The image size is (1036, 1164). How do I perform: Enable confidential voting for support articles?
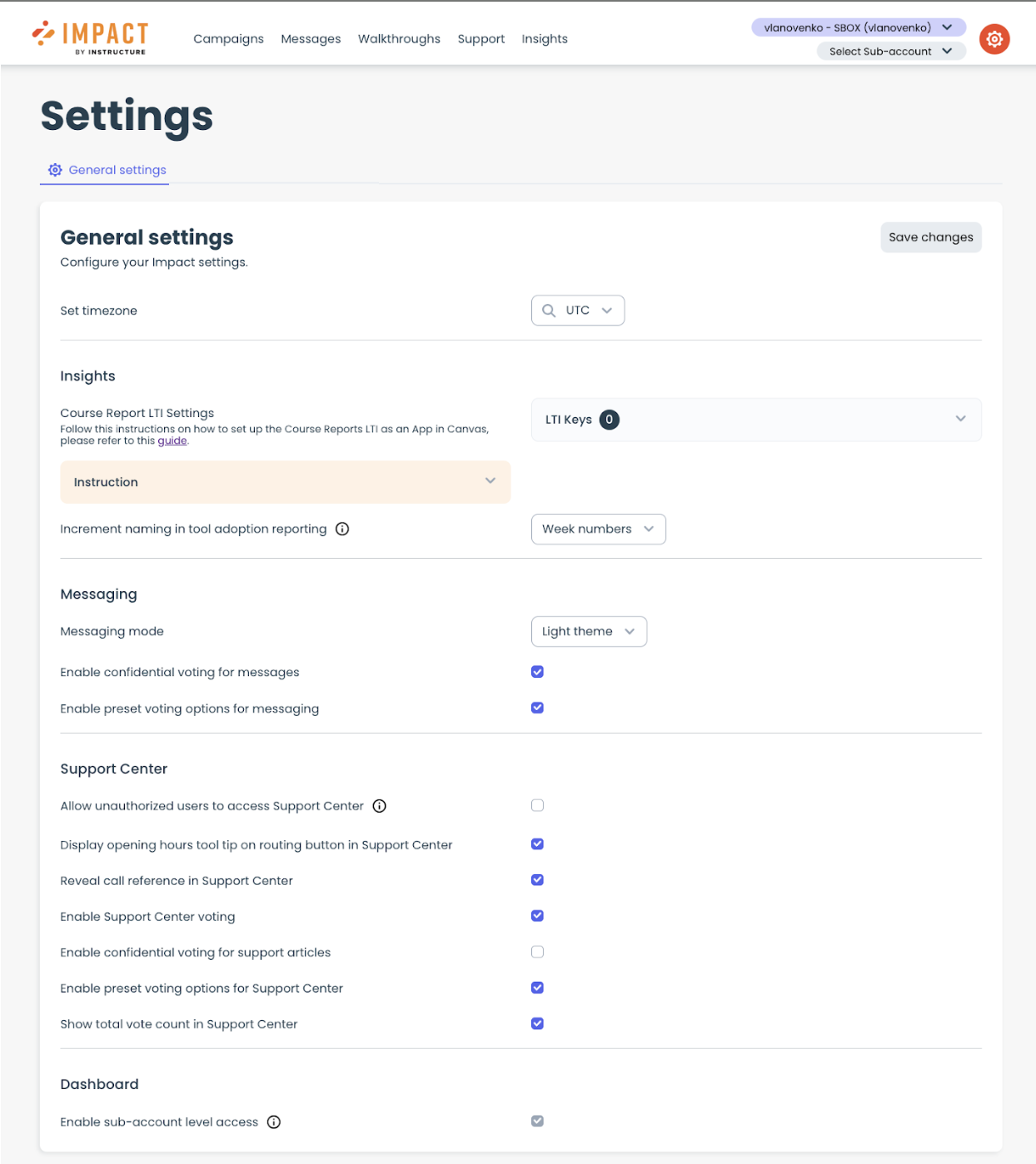(x=537, y=952)
